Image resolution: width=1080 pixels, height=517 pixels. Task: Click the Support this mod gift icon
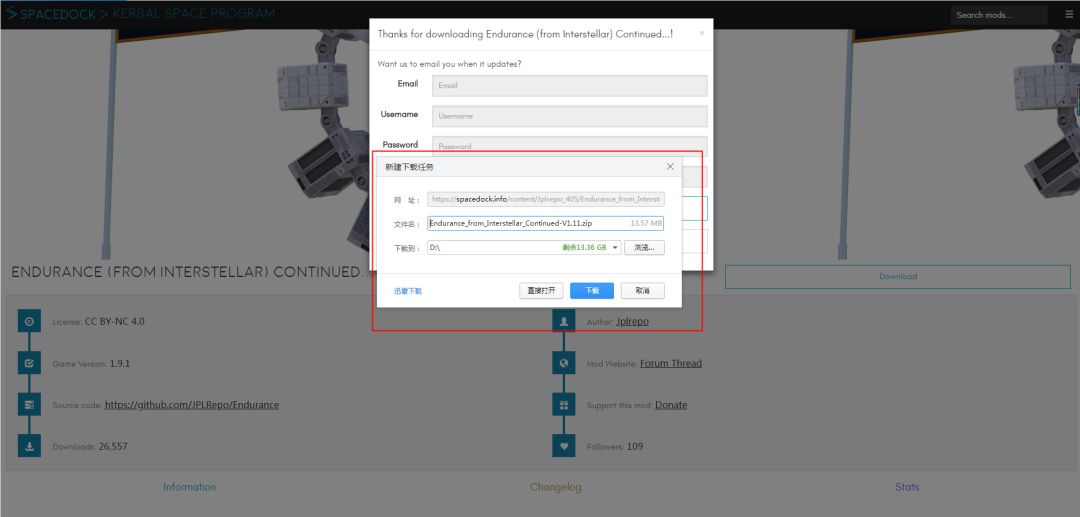tap(563, 405)
